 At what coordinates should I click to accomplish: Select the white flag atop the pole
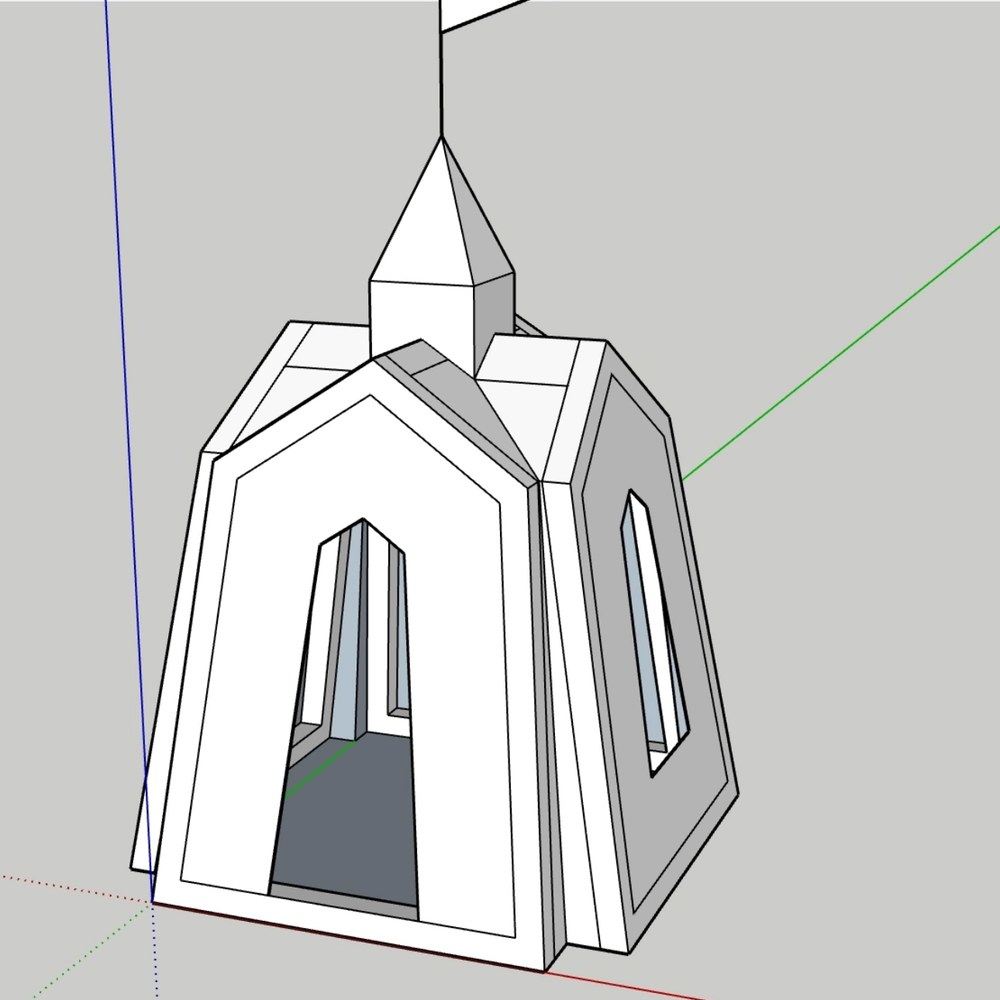pyautogui.click(x=478, y=13)
